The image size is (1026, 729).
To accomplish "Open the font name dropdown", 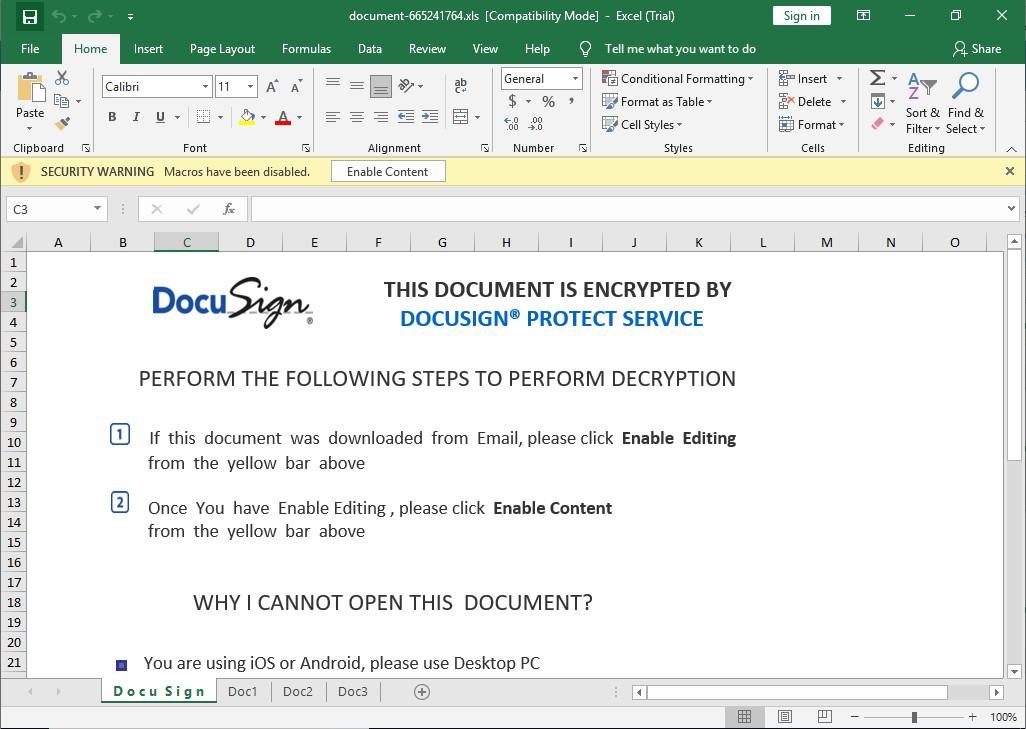I will (205, 87).
